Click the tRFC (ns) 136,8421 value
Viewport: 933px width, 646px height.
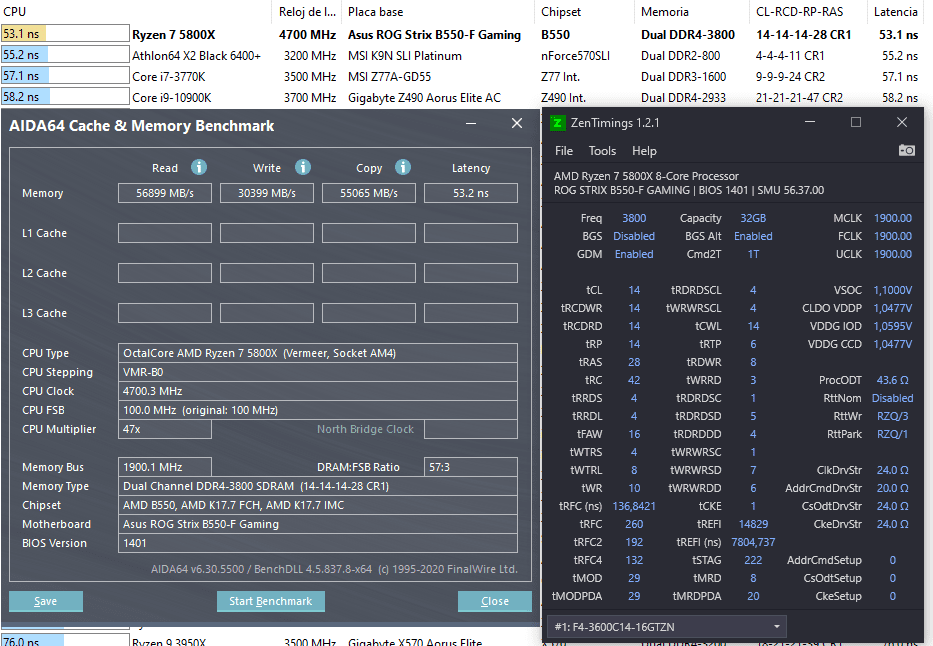tap(634, 506)
